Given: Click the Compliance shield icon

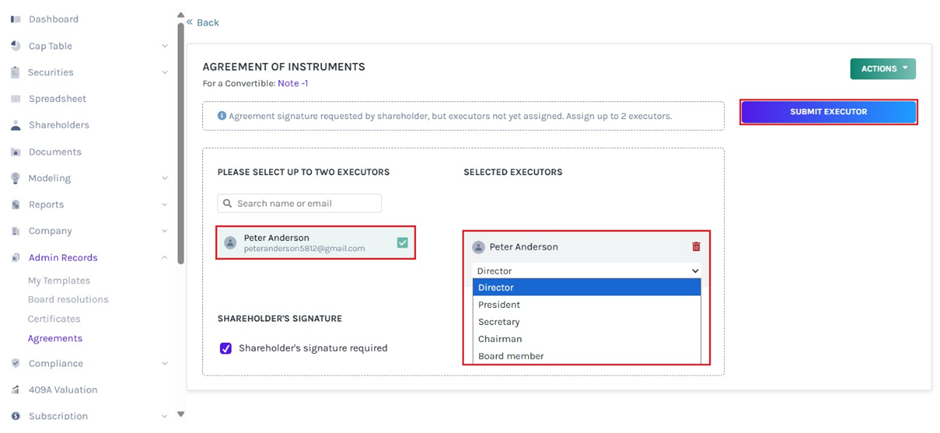Looking at the screenshot, I should (x=16, y=363).
